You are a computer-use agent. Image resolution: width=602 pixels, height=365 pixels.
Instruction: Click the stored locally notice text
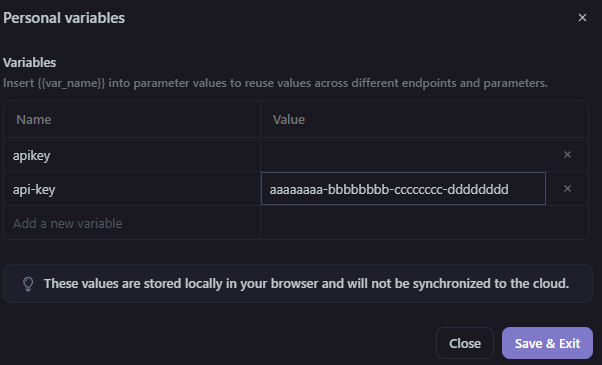pyautogui.click(x=306, y=284)
